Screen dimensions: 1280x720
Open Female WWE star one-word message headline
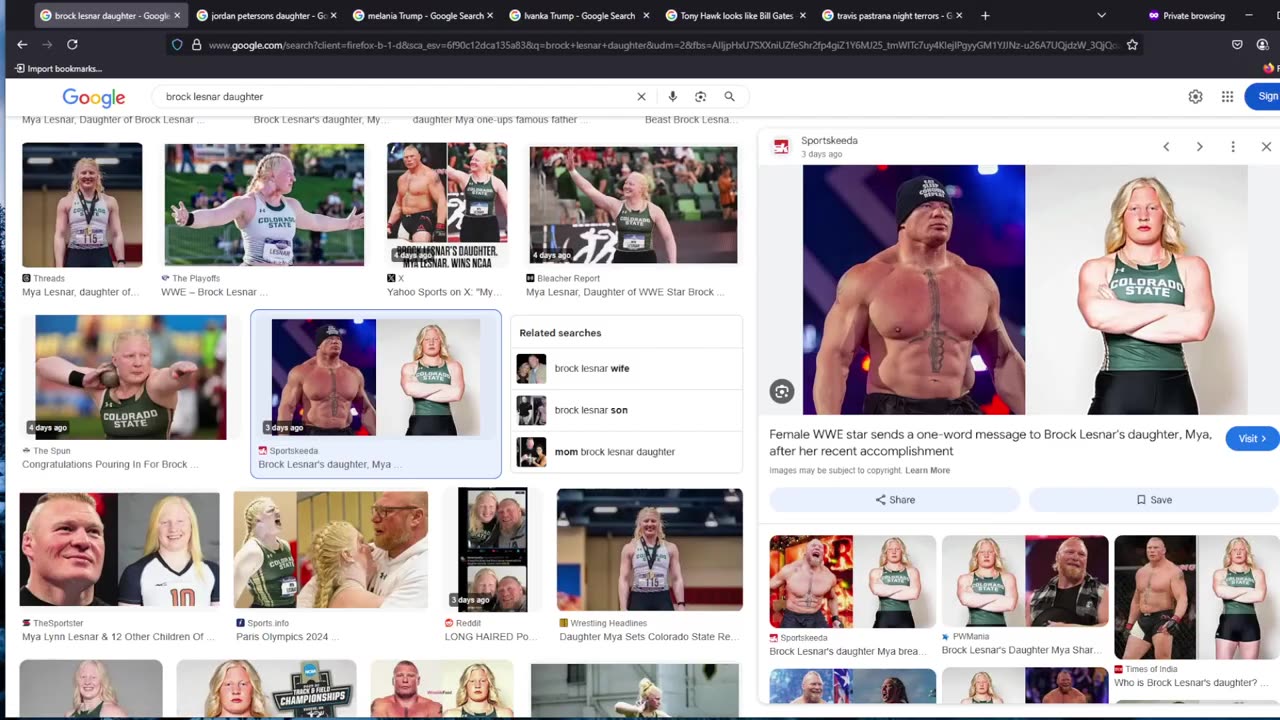coord(990,443)
